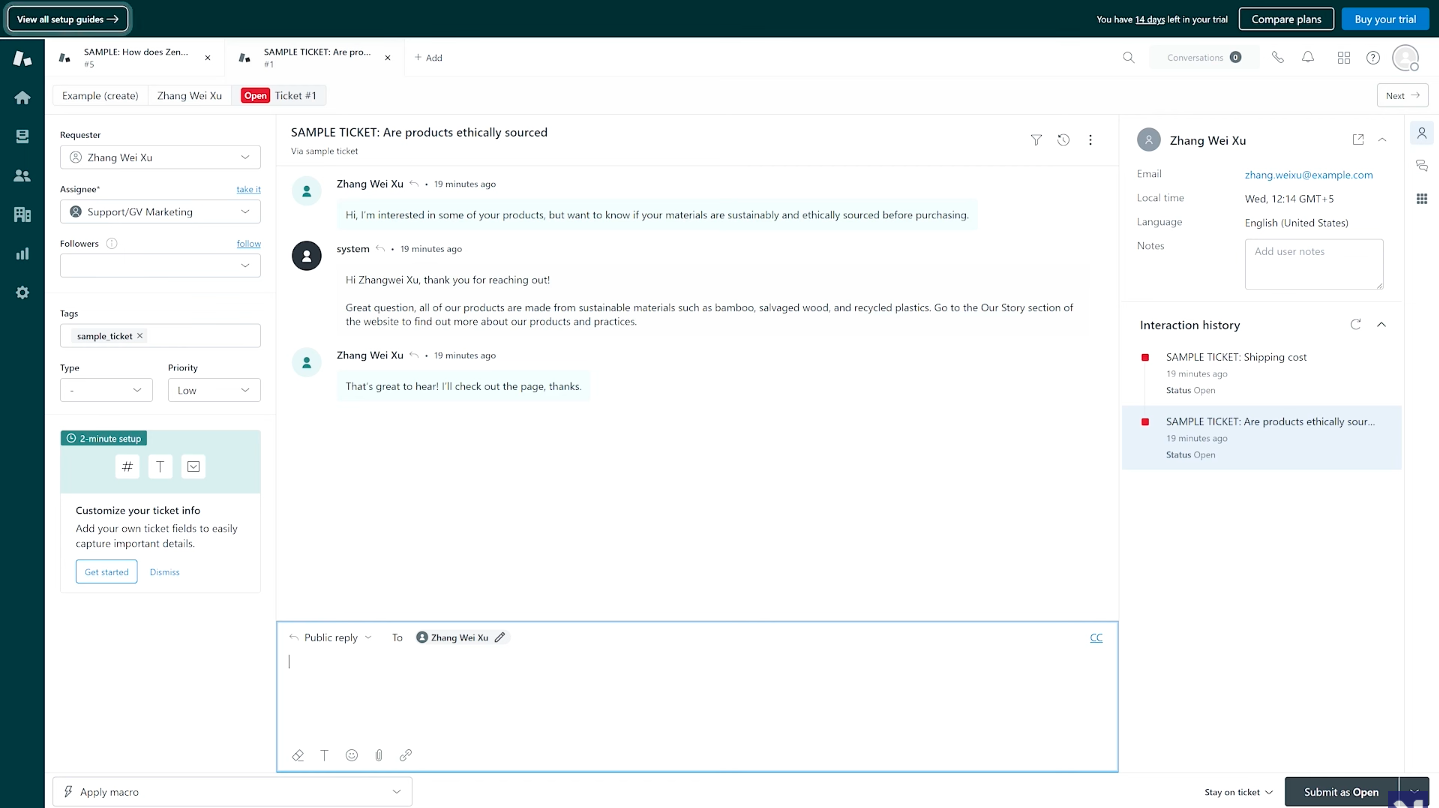
Task: Clear formatting with eraser icon
Action: [298, 756]
